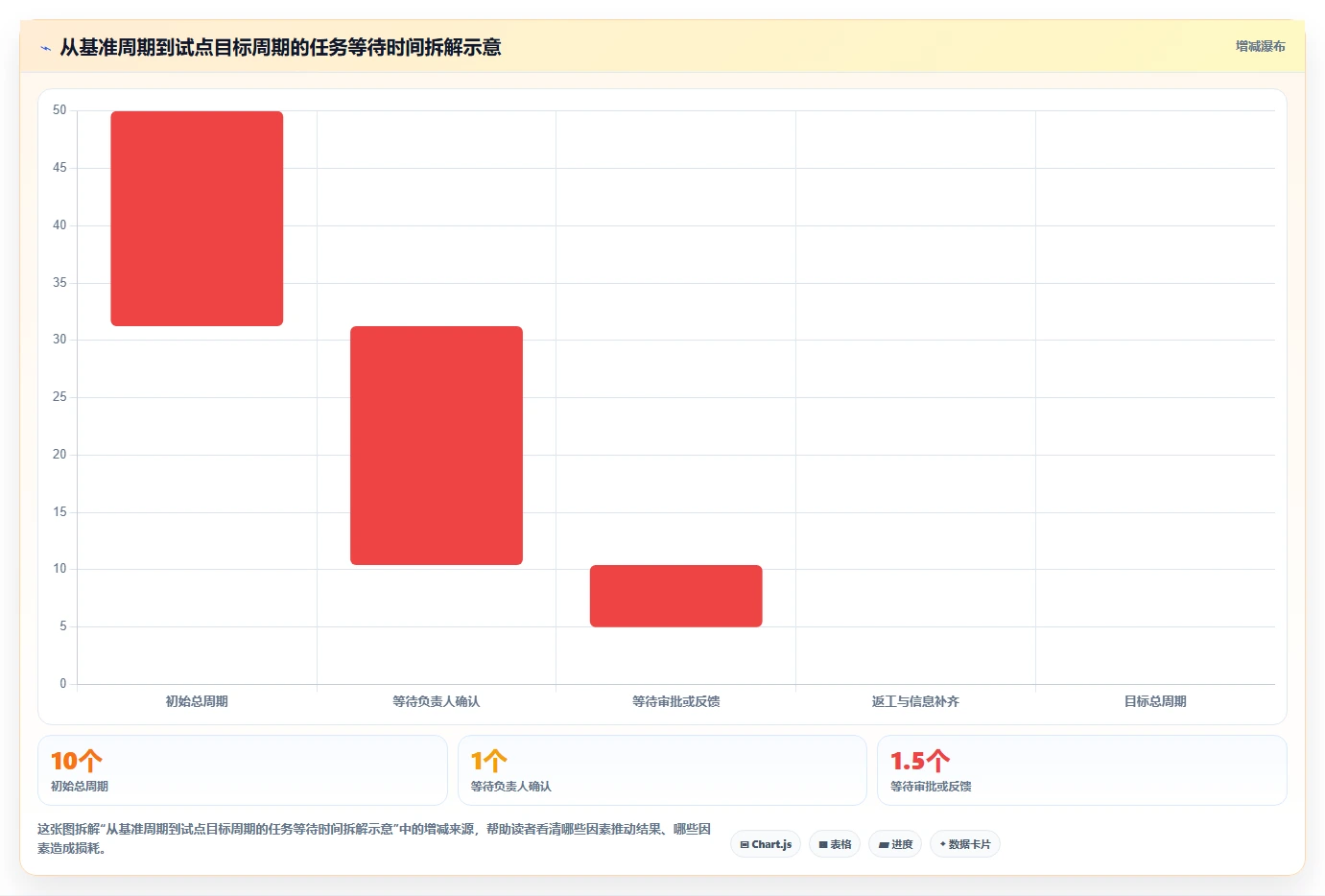Click the y-axis value 25
Screen dimensions: 1325x896
(x=59, y=397)
